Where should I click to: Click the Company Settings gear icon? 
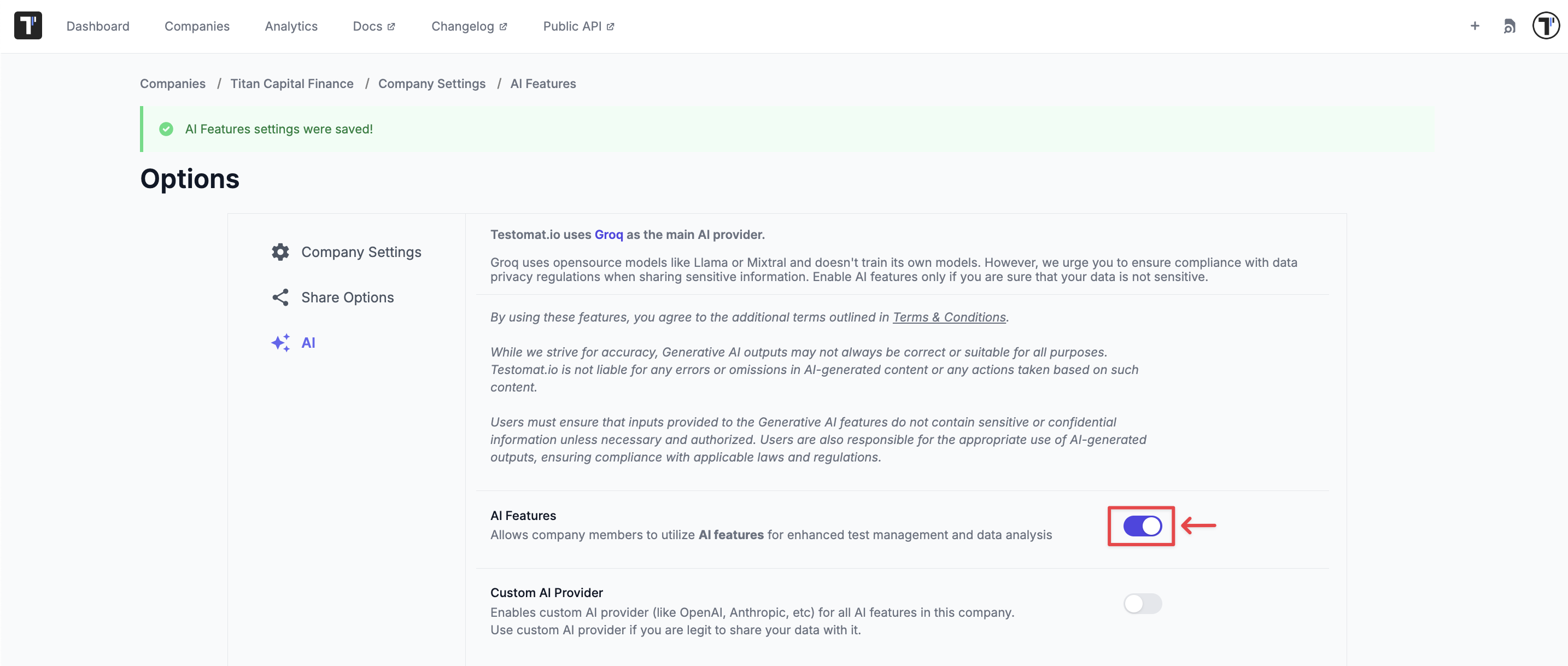point(280,252)
